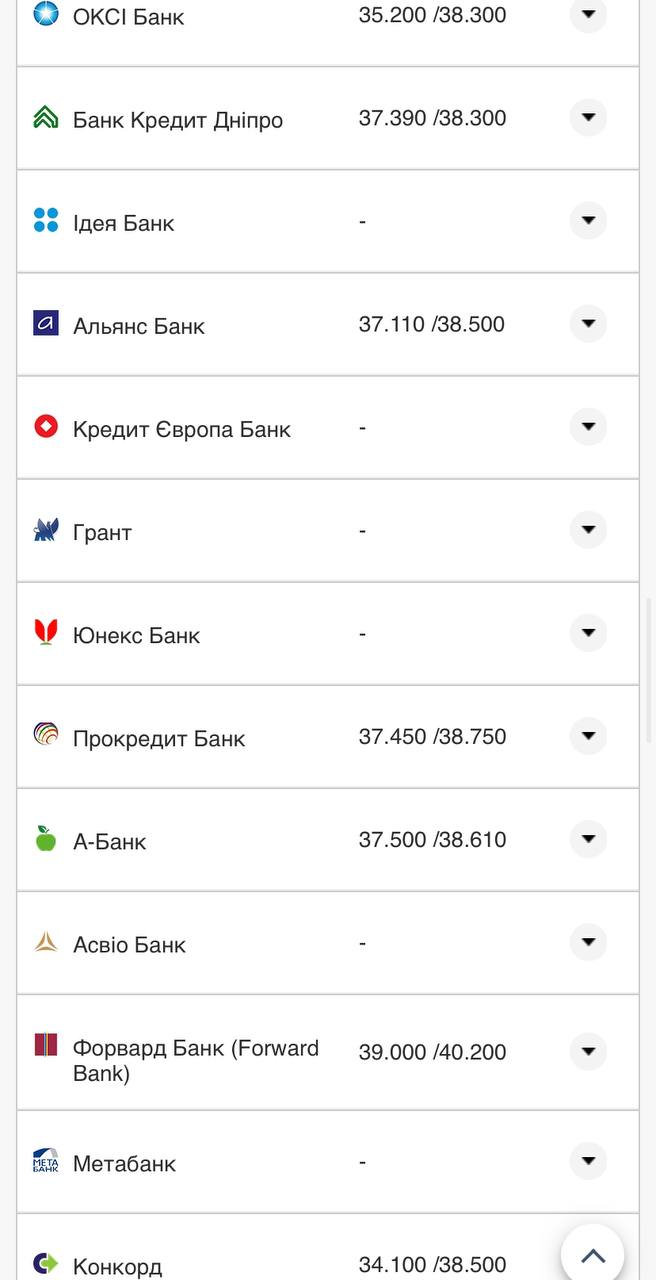Open the Конкорд bank name link
This screenshot has width=656, height=1280.
click(117, 1267)
